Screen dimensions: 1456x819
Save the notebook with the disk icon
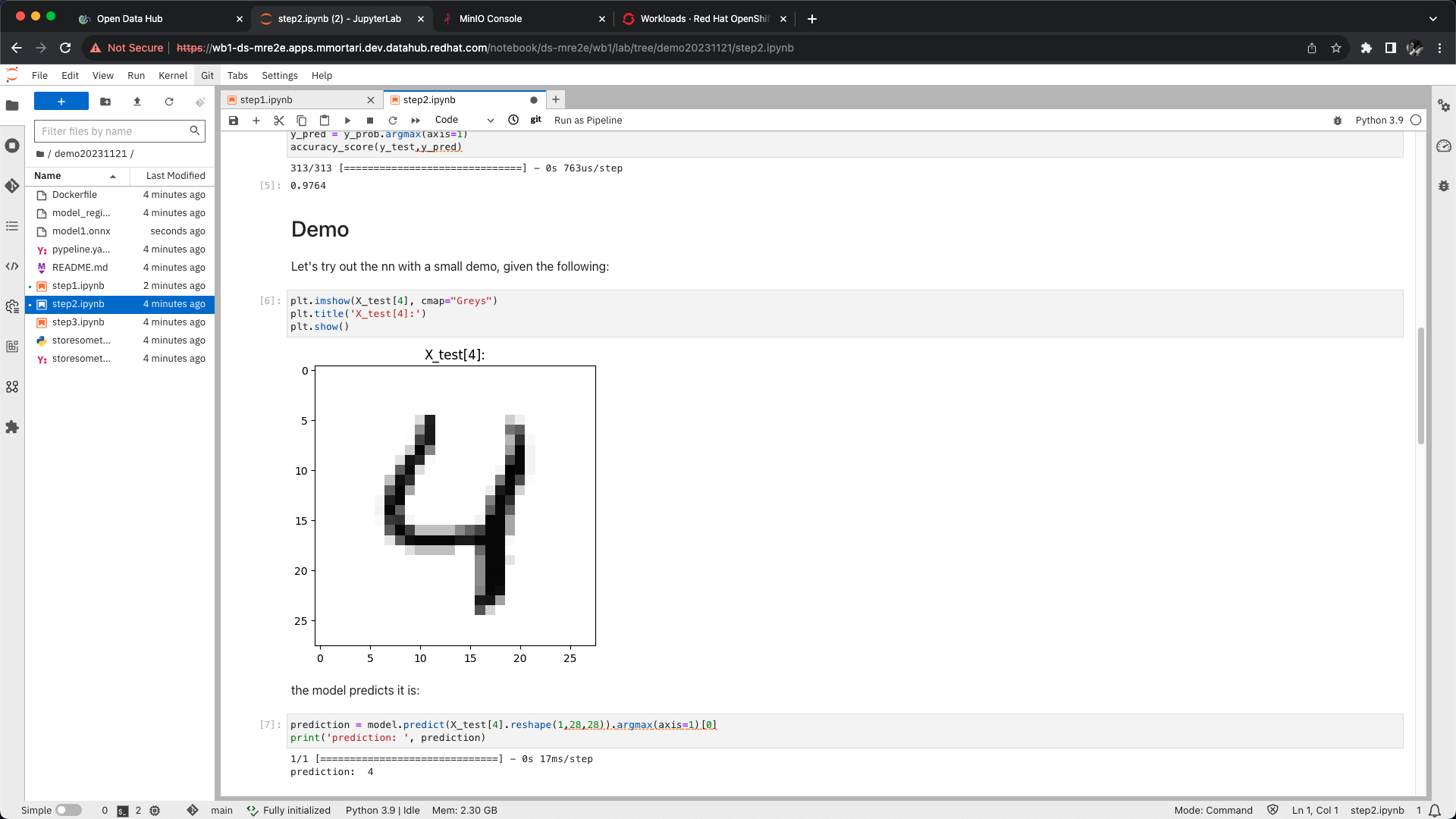click(x=234, y=121)
